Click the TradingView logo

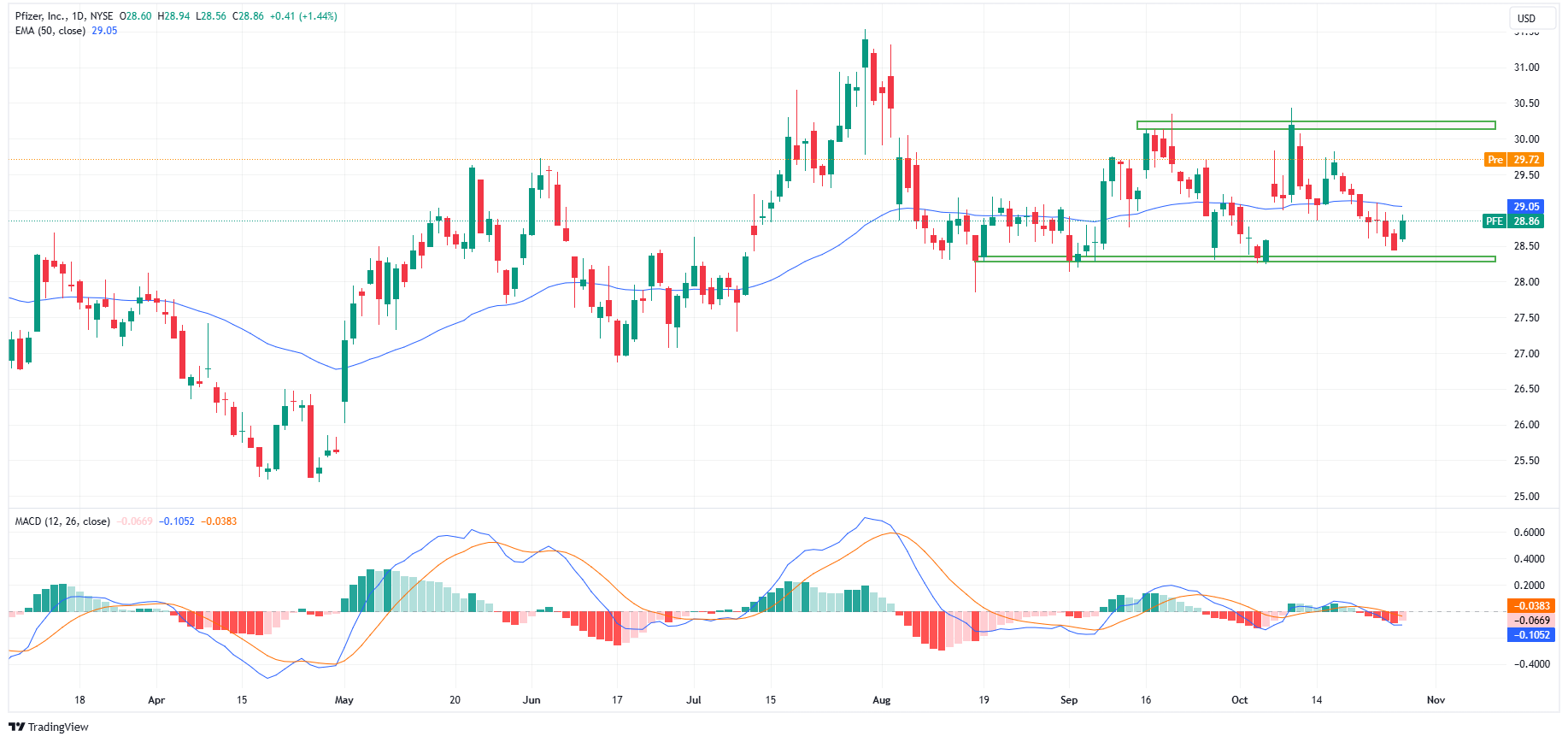(x=49, y=727)
